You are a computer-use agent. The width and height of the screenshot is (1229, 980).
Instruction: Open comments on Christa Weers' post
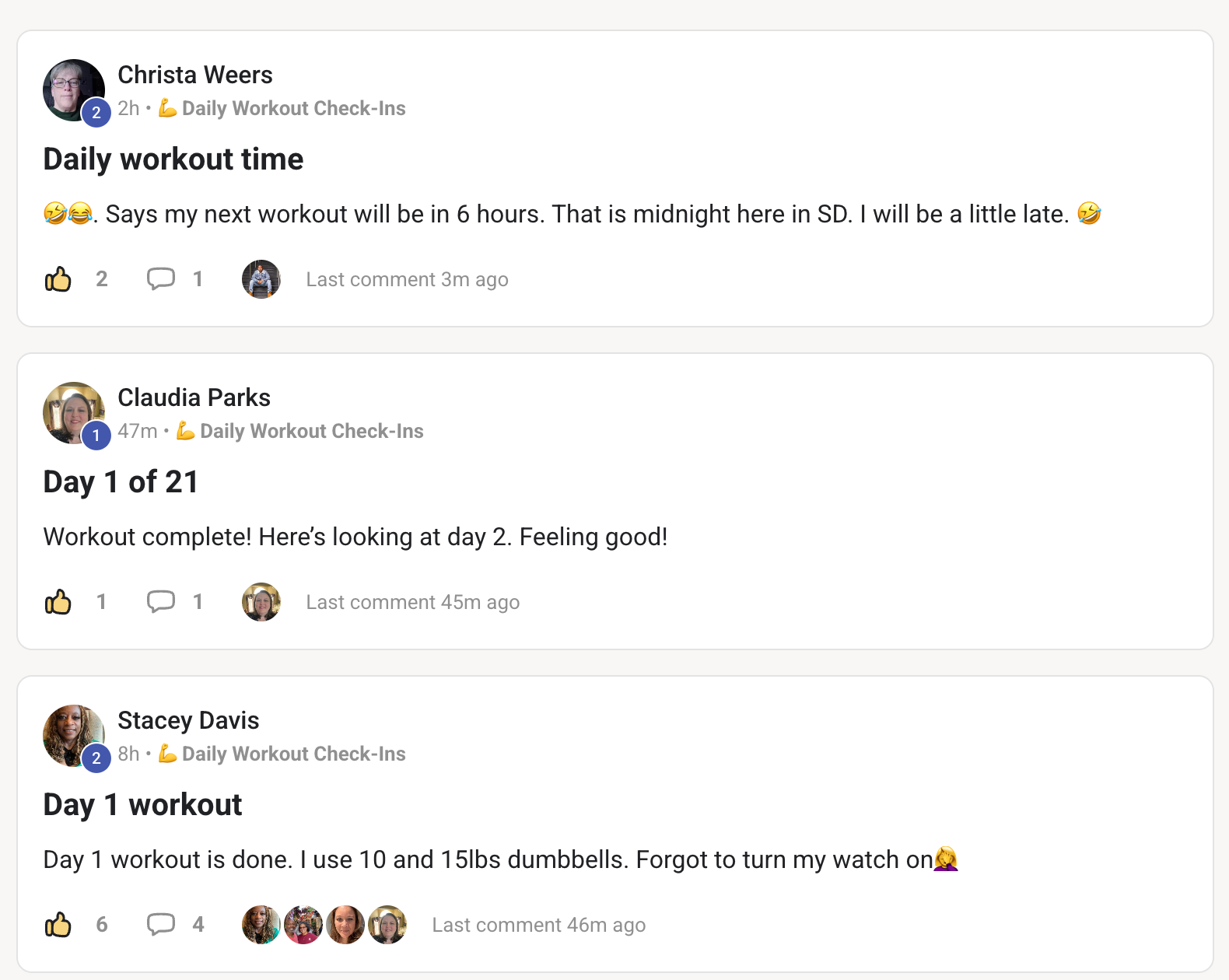click(161, 279)
